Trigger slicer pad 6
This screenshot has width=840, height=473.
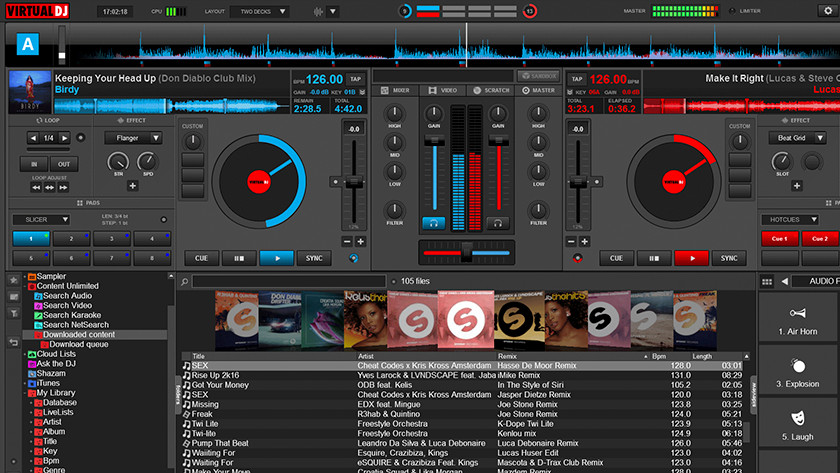pyautogui.click(x=71, y=258)
